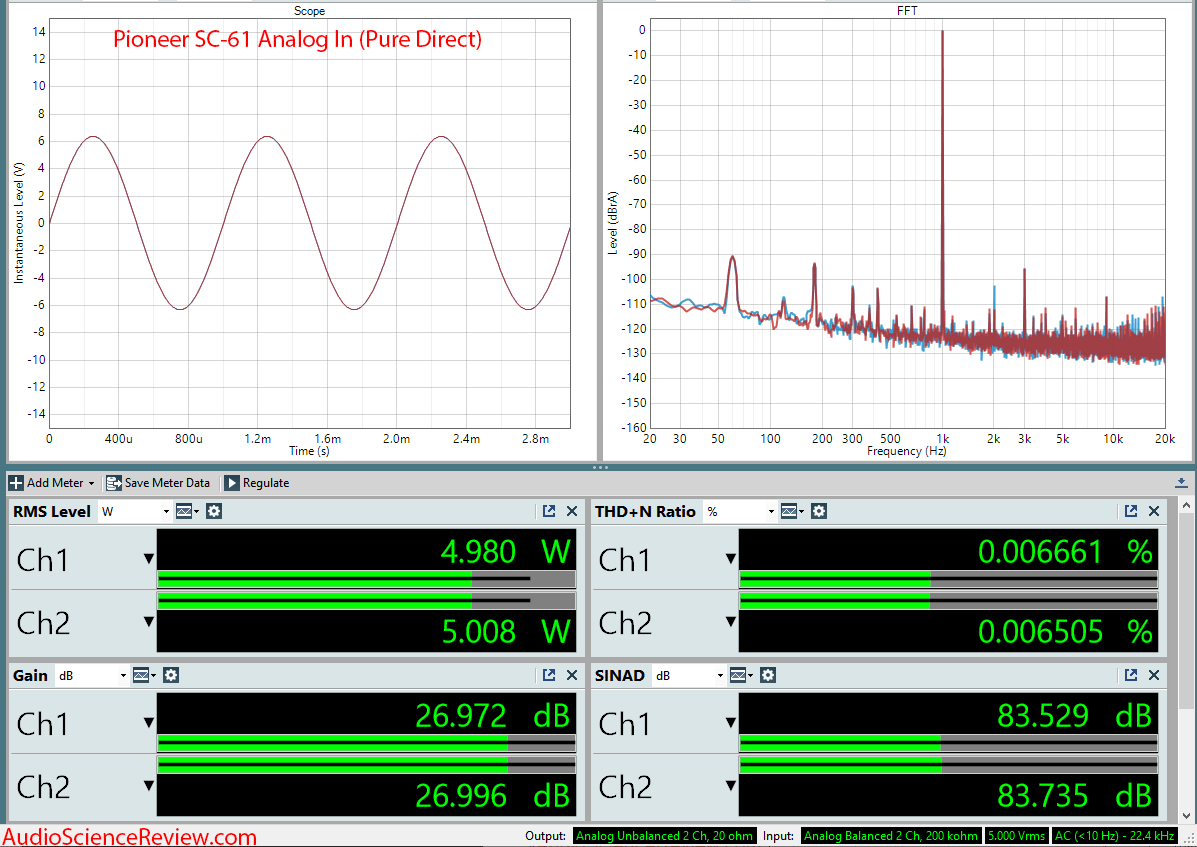1197x847 pixels.
Task: Click meters panel scroll up arrow
Action: [1186, 505]
